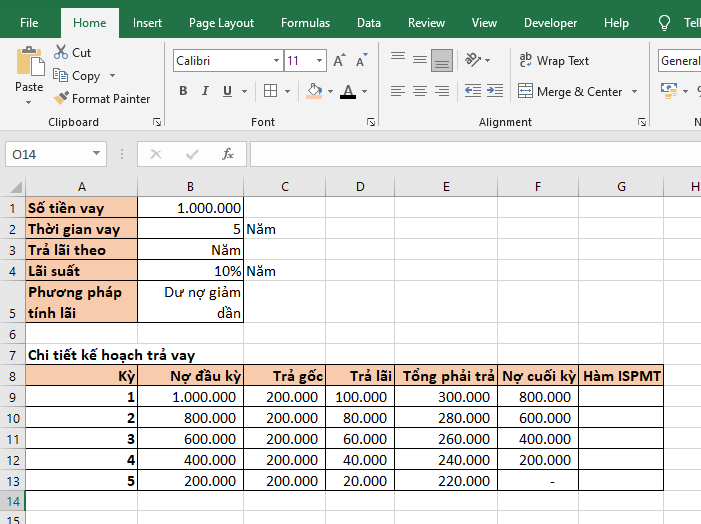Open the Calibri font name dropdown
Viewport: 701px width, 524px height.
pos(276,61)
